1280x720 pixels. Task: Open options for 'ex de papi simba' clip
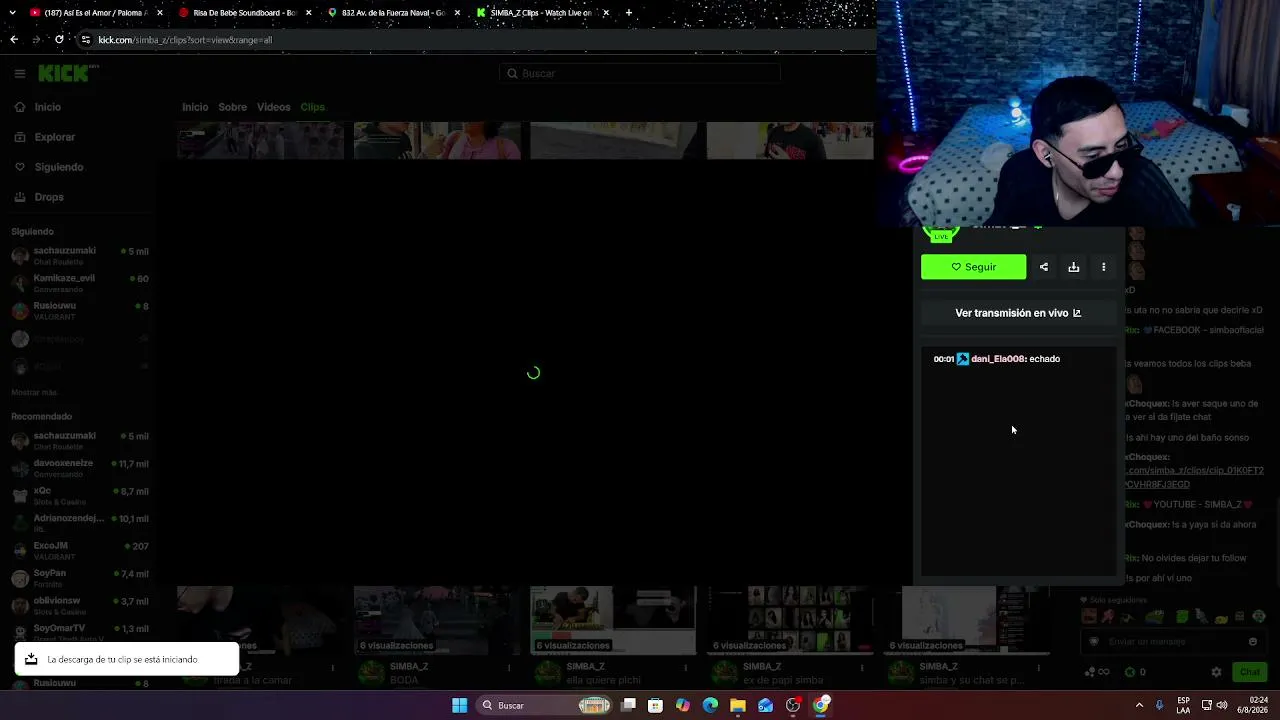click(862, 668)
